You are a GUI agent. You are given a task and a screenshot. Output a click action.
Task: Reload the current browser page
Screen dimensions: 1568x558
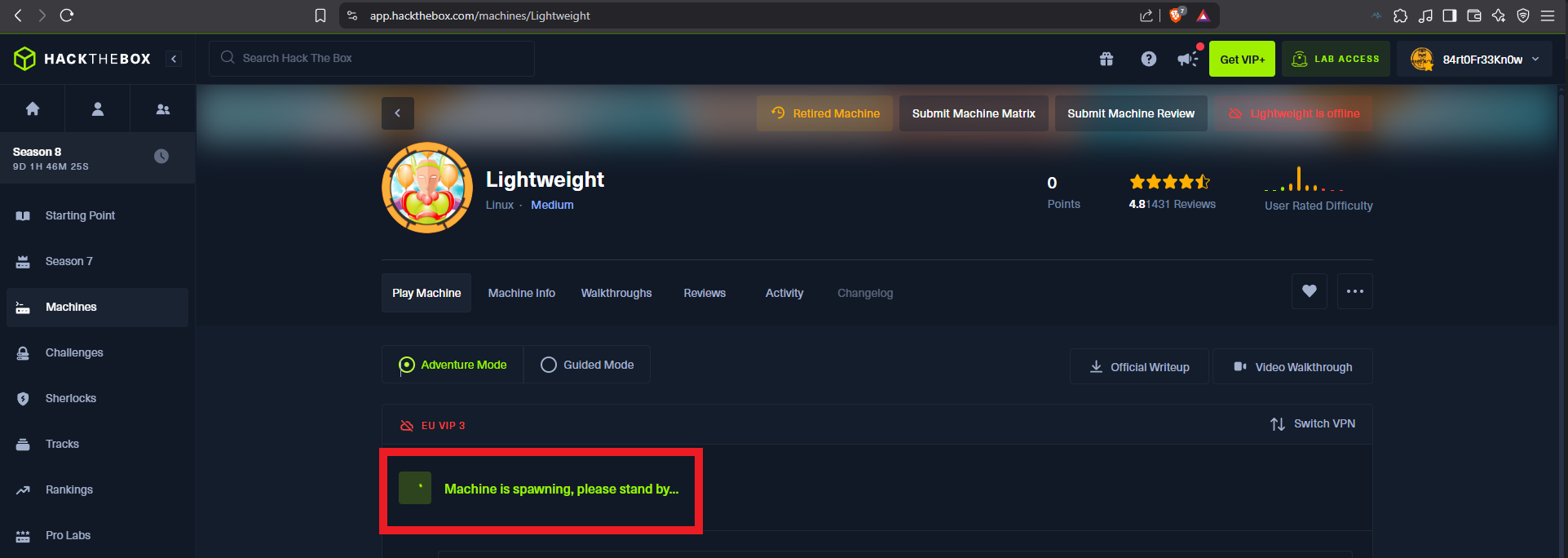67,15
